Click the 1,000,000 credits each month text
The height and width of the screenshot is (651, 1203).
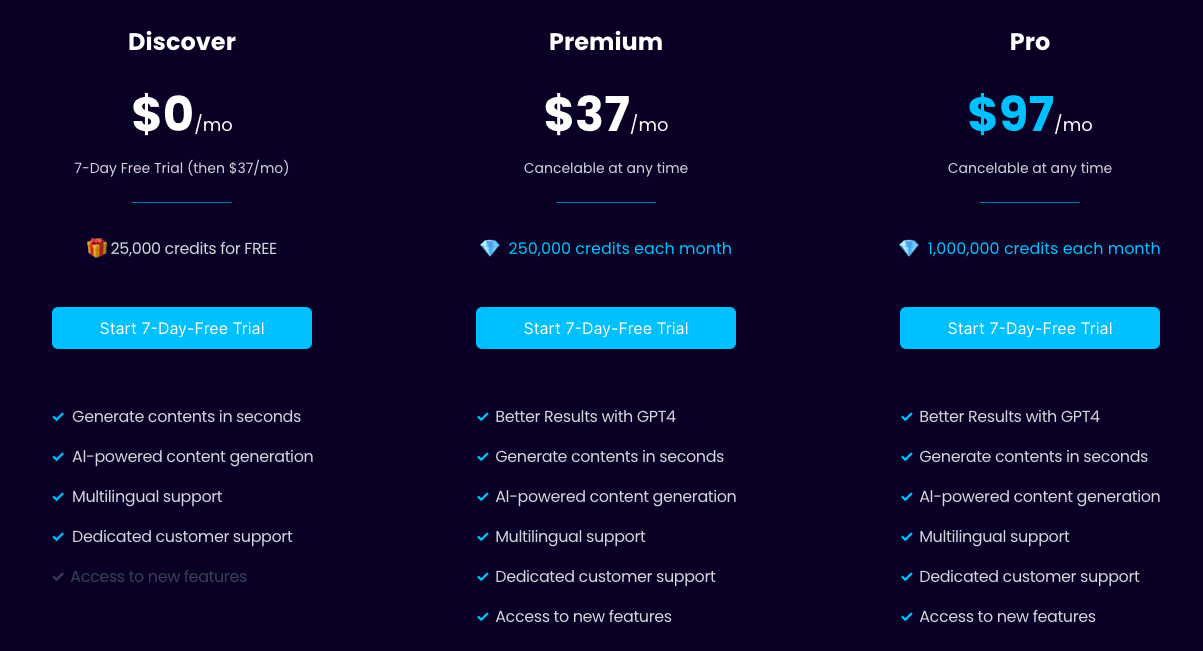click(1044, 248)
